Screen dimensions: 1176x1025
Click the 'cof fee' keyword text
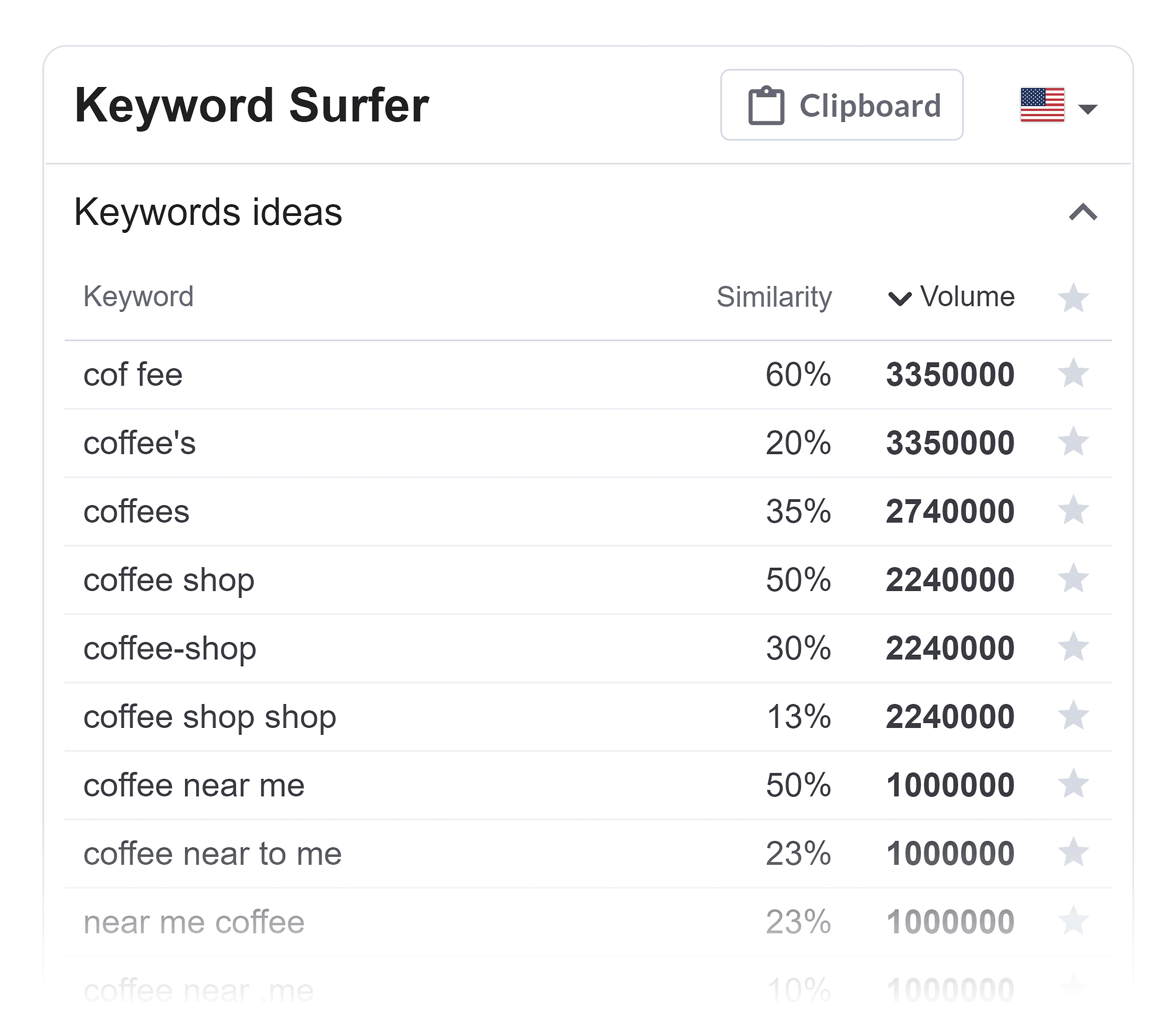tap(133, 374)
